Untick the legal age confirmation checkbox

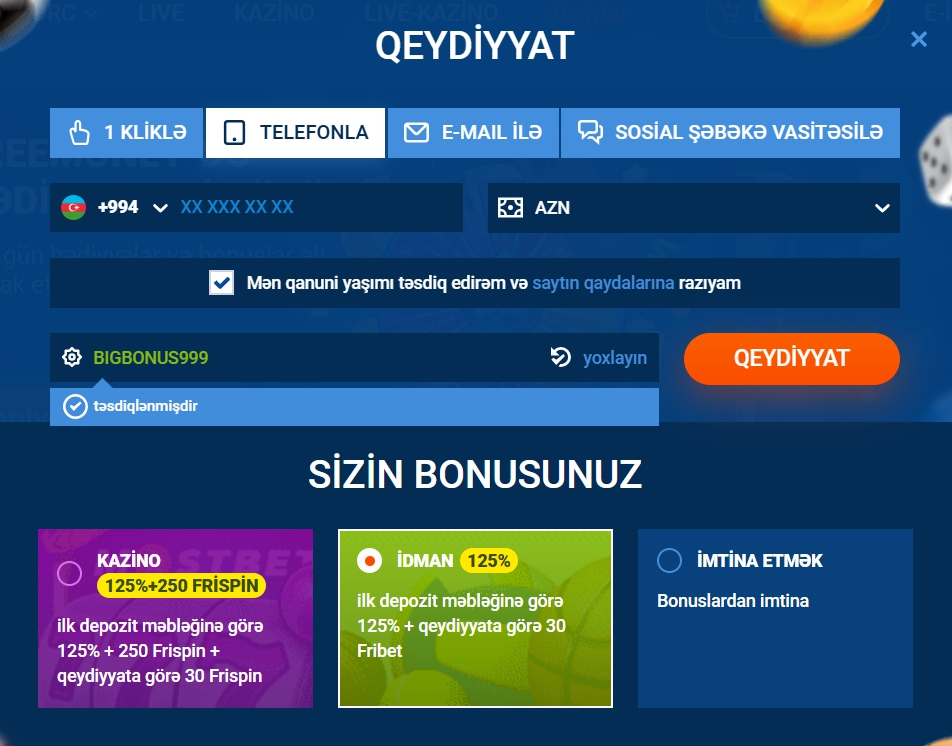[x=222, y=283]
